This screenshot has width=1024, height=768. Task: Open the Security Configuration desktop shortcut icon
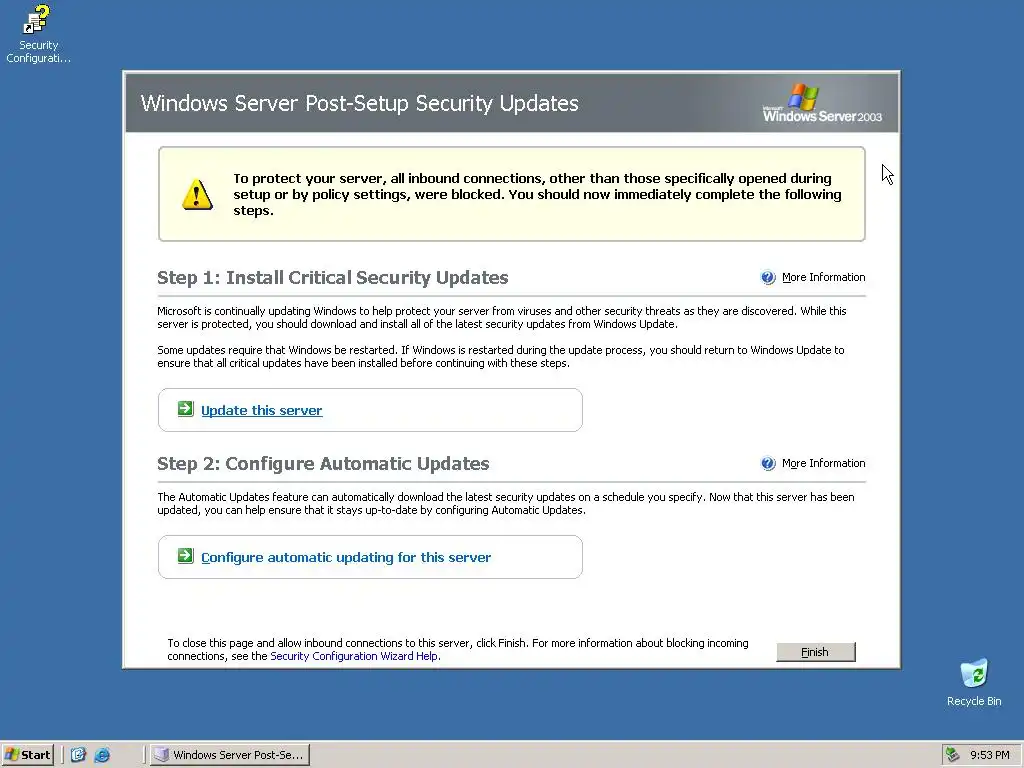pos(37,20)
